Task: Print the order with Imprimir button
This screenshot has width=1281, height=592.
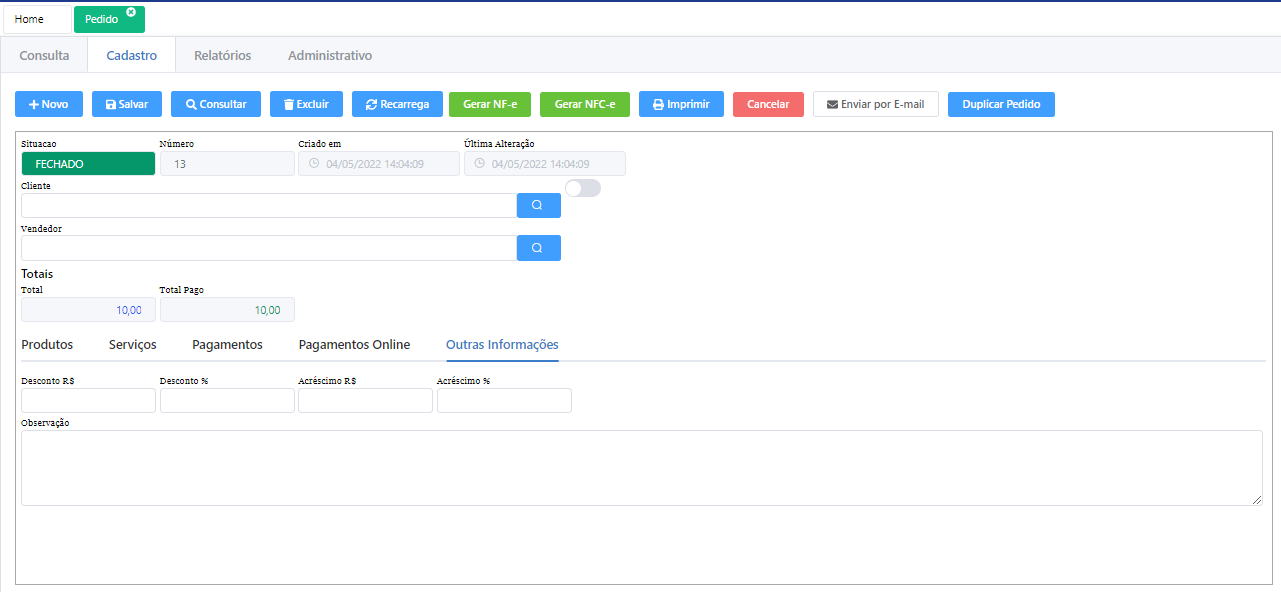Action: pyautogui.click(x=681, y=104)
